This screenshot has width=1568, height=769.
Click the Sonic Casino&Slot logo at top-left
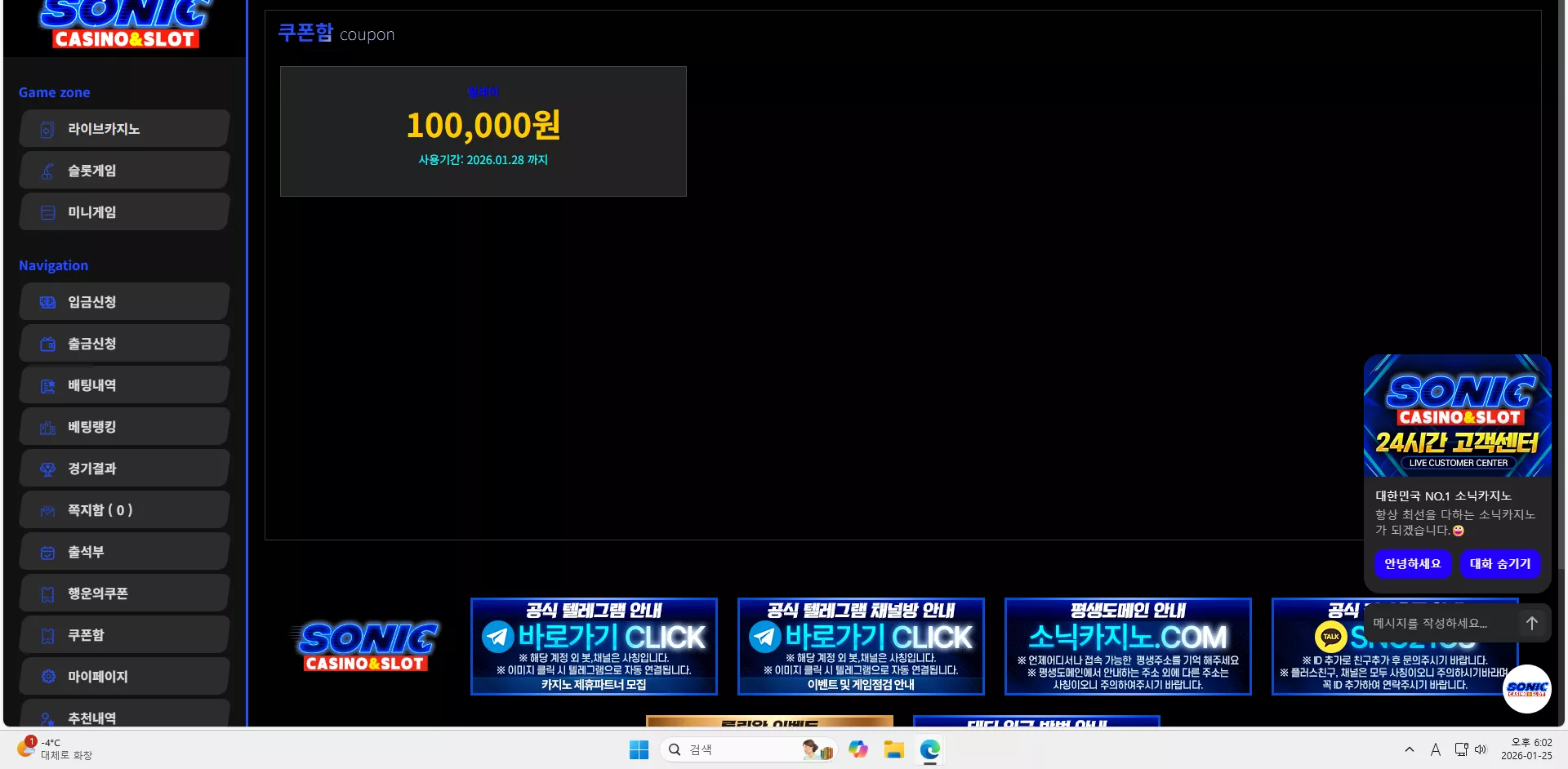click(x=125, y=24)
